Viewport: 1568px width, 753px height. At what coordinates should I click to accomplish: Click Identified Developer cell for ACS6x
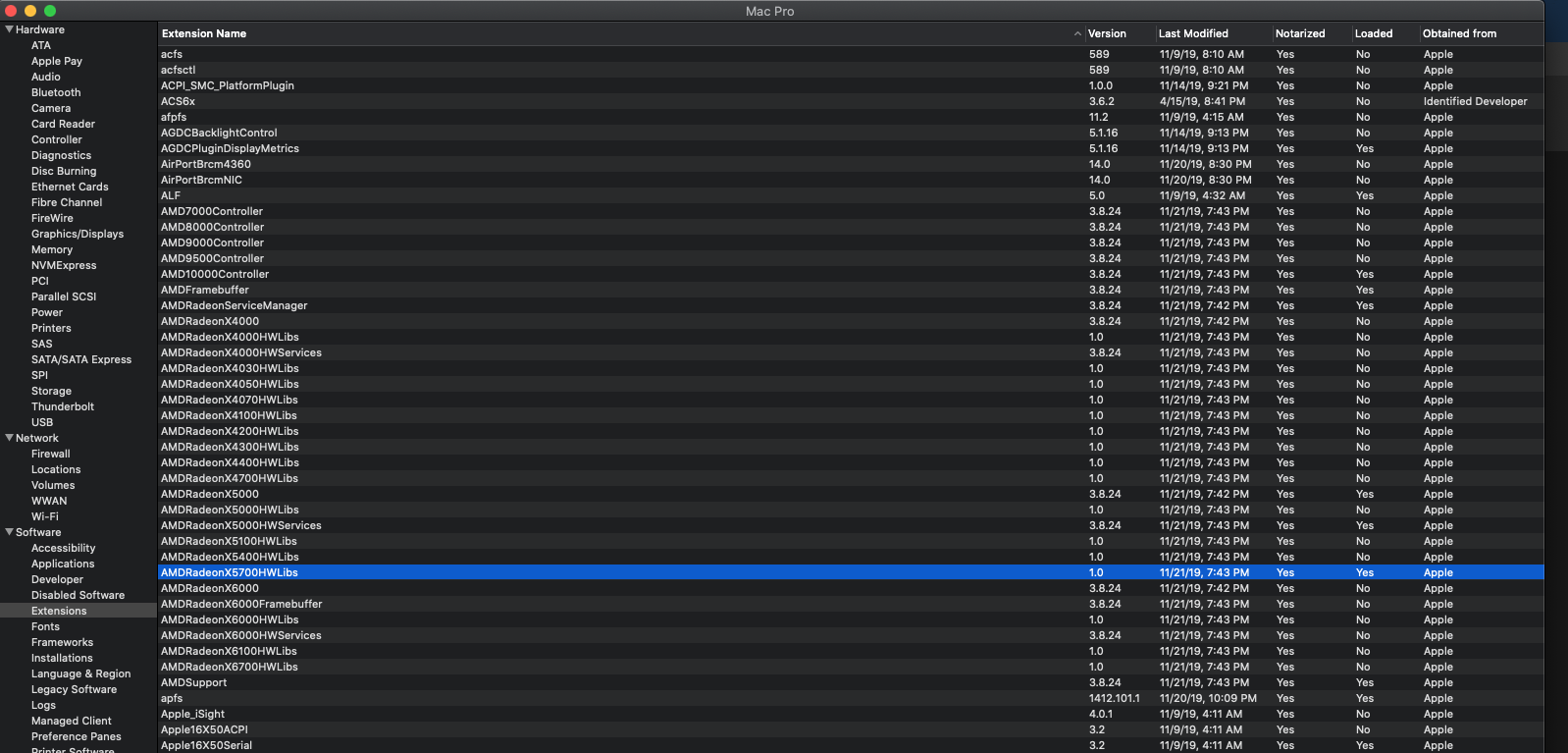tap(1475, 101)
